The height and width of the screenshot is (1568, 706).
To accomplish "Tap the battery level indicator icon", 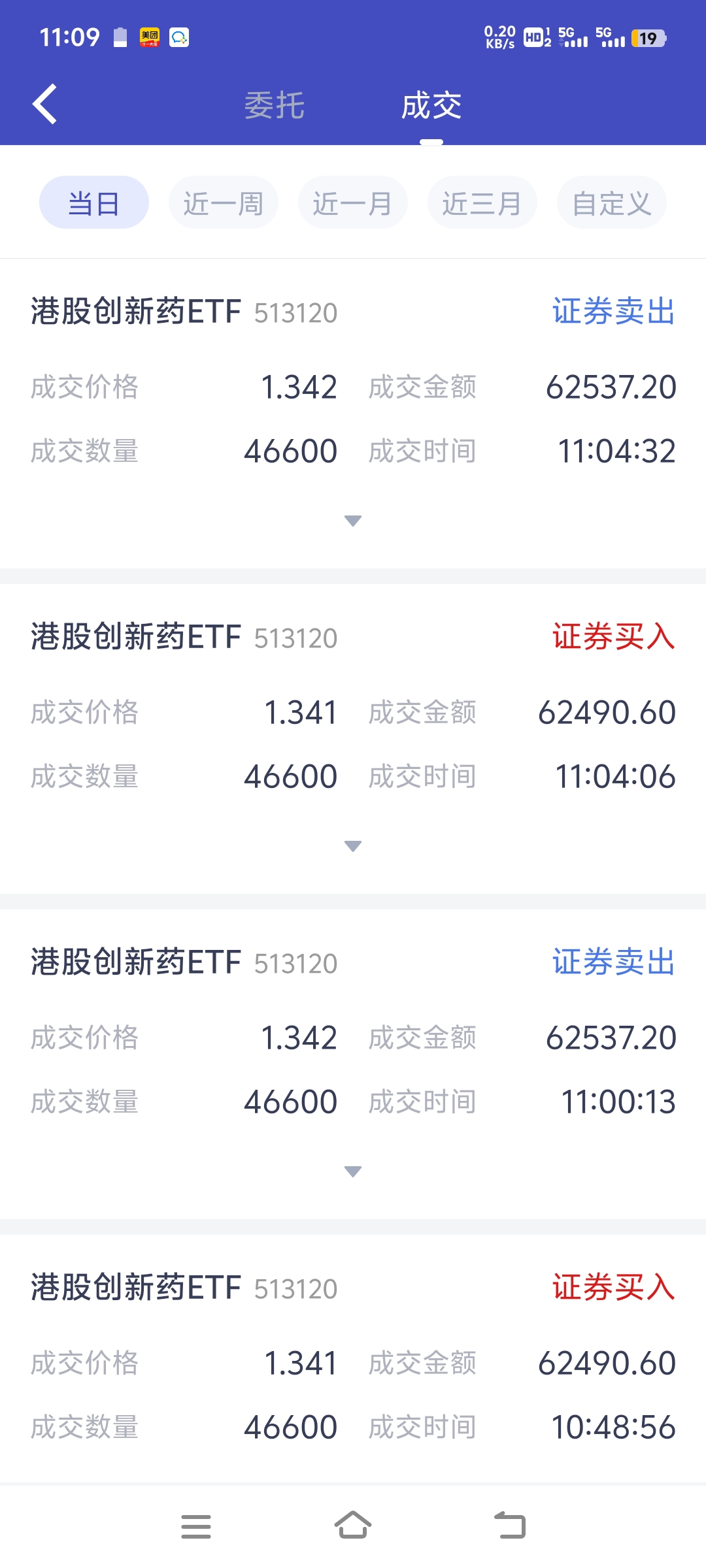I will click(x=648, y=39).
